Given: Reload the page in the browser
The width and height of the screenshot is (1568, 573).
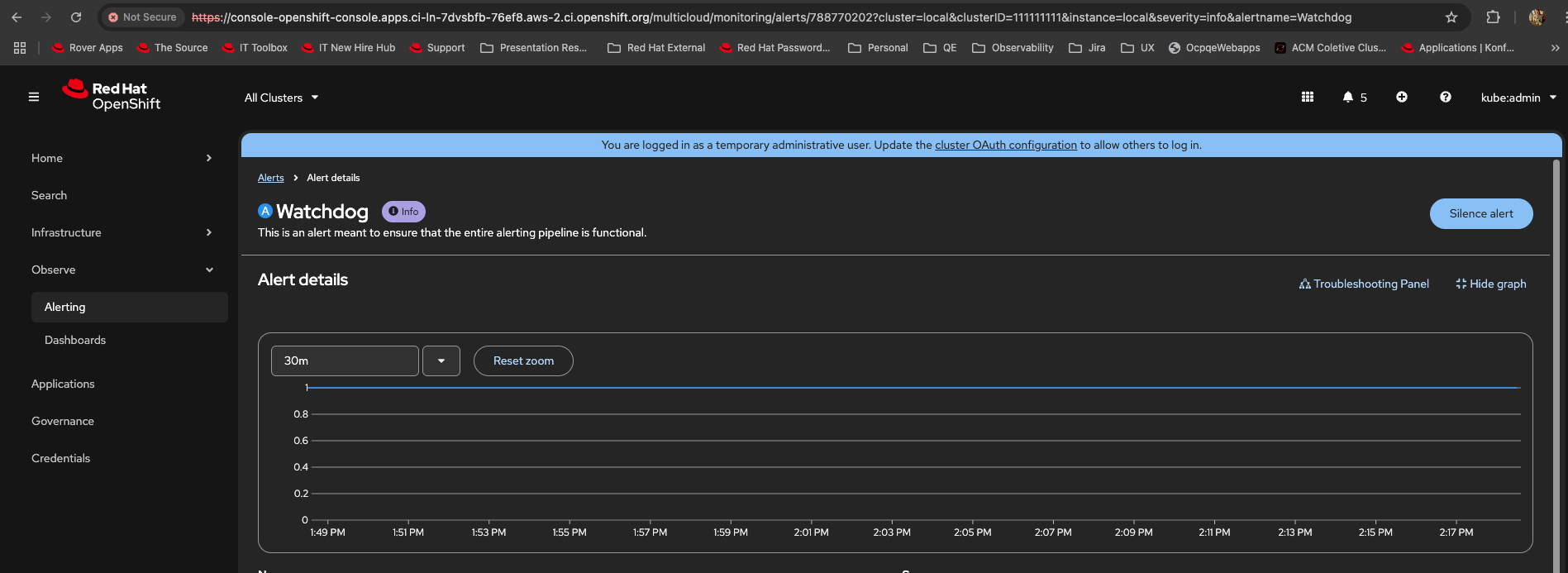Looking at the screenshot, I should pyautogui.click(x=76, y=17).
